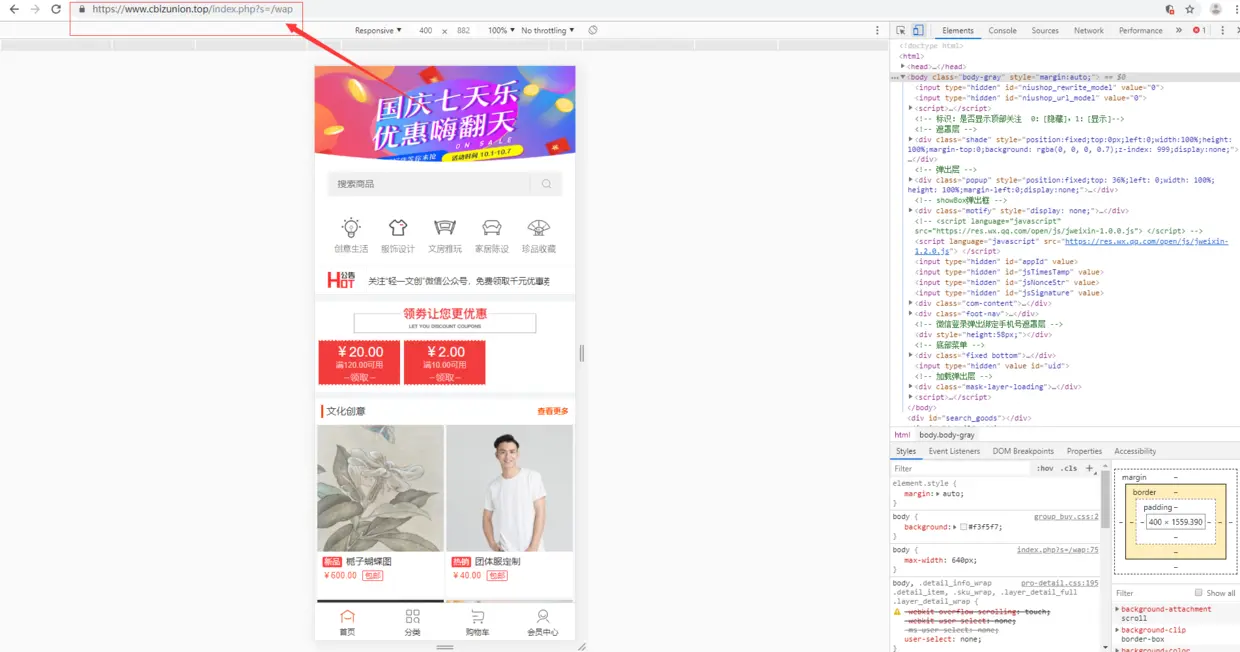Viewport: 1240px width, 652px height.
Task: Click the 搜索商品 search input field
Action: pos(429,184)
